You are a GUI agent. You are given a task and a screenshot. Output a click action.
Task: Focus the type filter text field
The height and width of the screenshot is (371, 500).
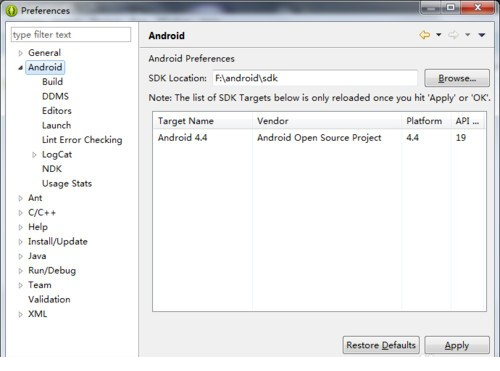[71, 35]
